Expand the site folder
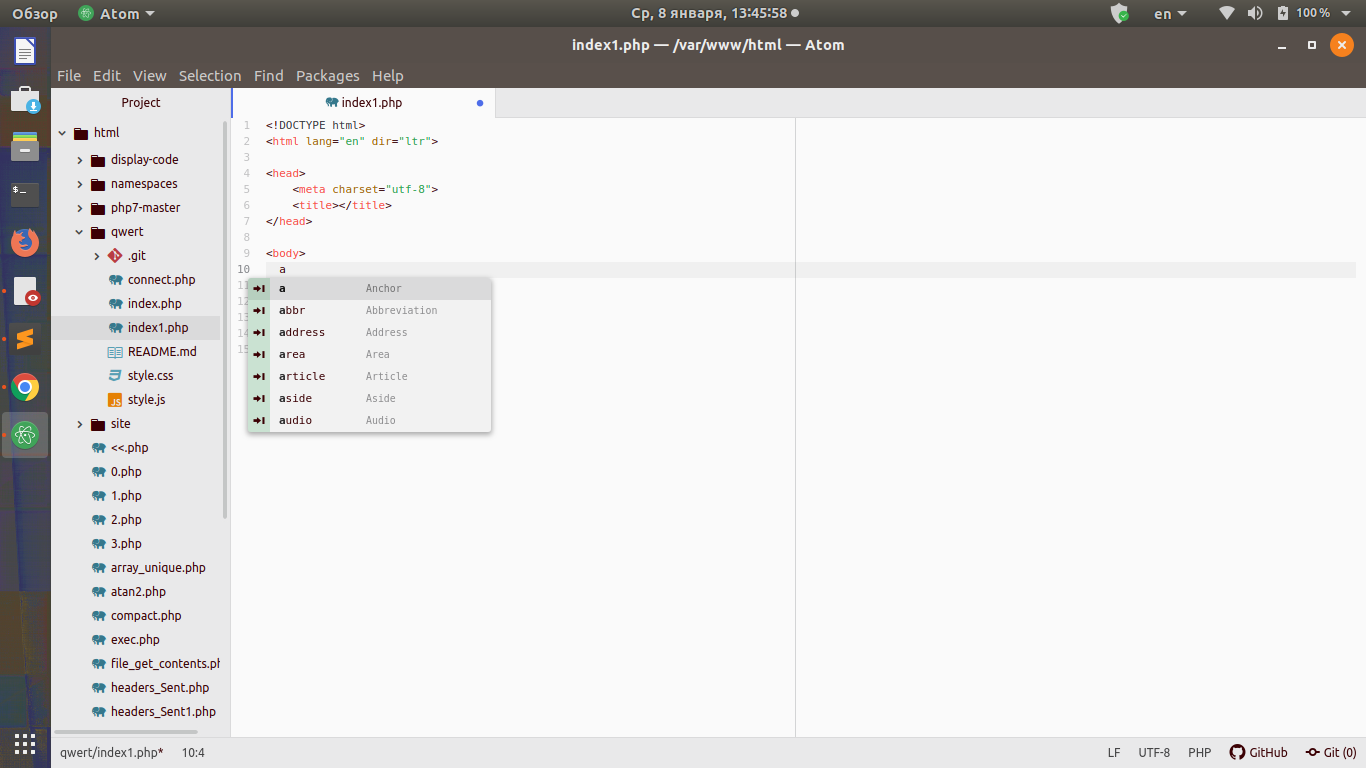 80,424
